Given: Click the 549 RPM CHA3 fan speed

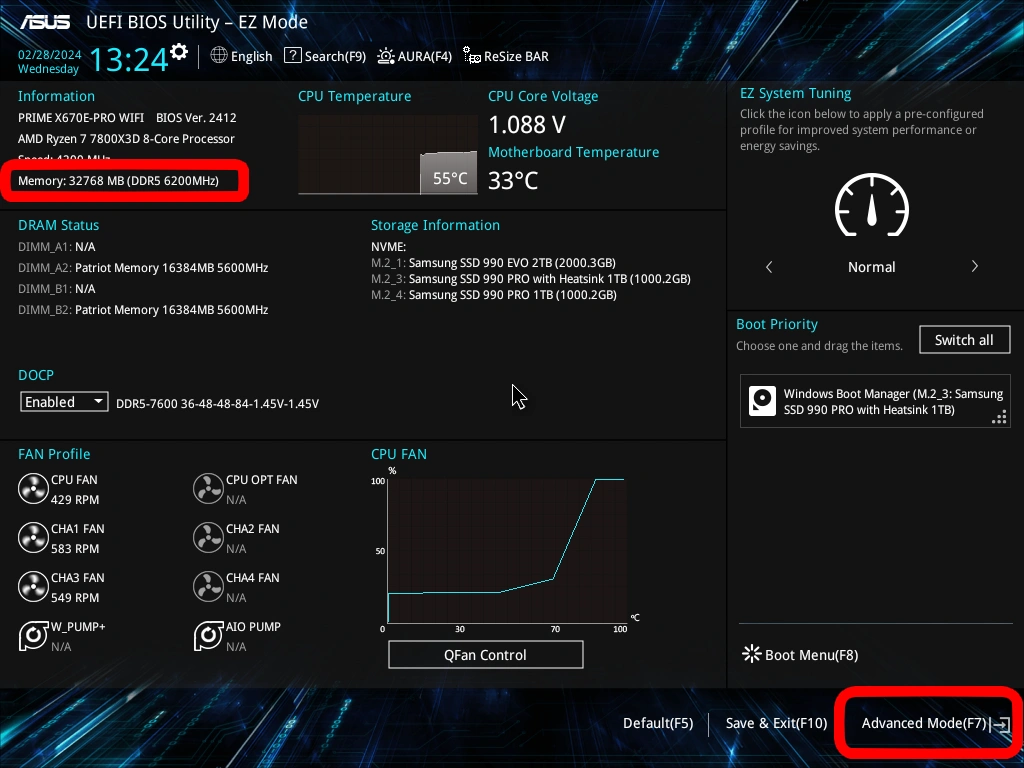Looking at the screenshot, I should click(75, 598).
